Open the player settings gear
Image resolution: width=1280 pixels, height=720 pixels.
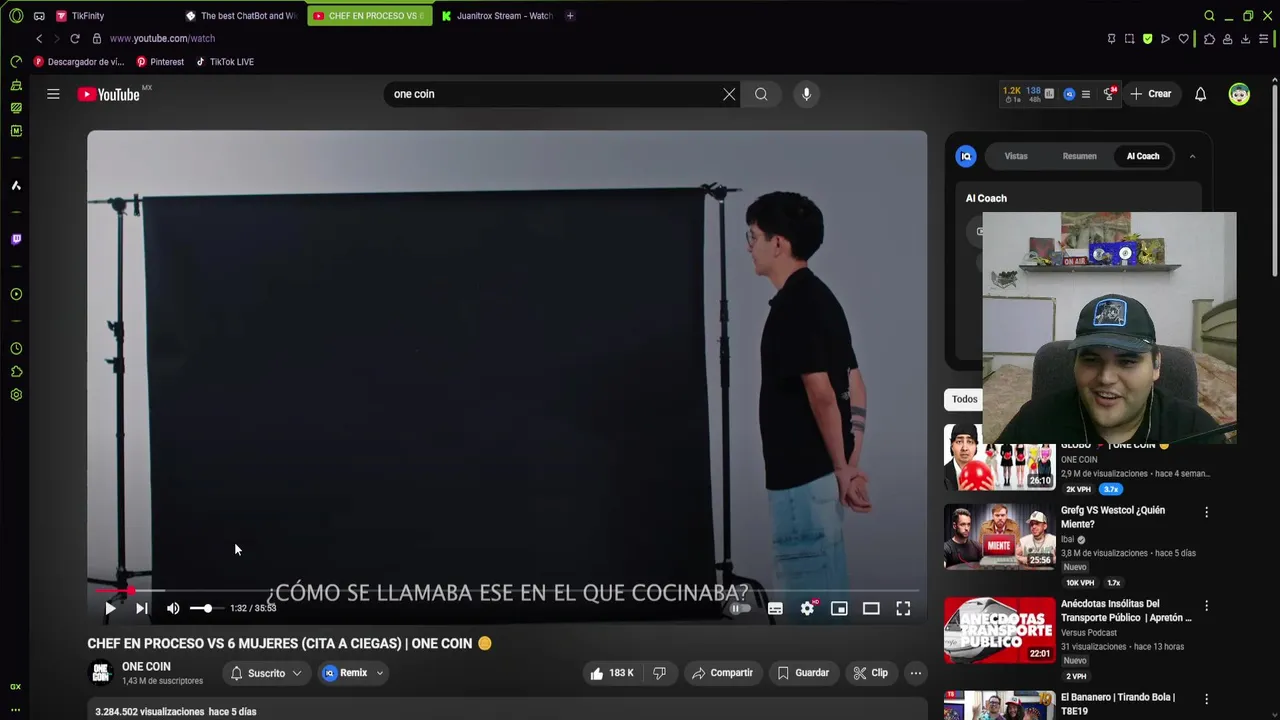[x=808, y=608]
